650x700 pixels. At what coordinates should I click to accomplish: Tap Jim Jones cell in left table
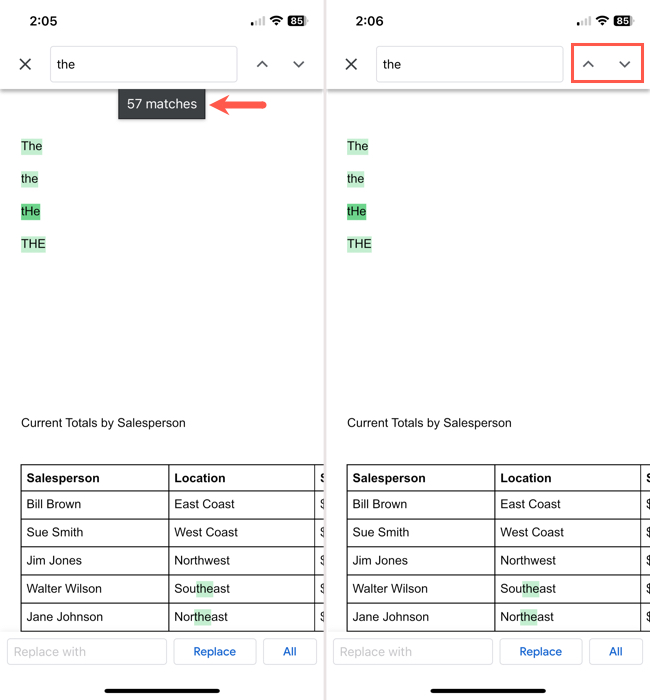pyautogui.click(x=95, y=560)
